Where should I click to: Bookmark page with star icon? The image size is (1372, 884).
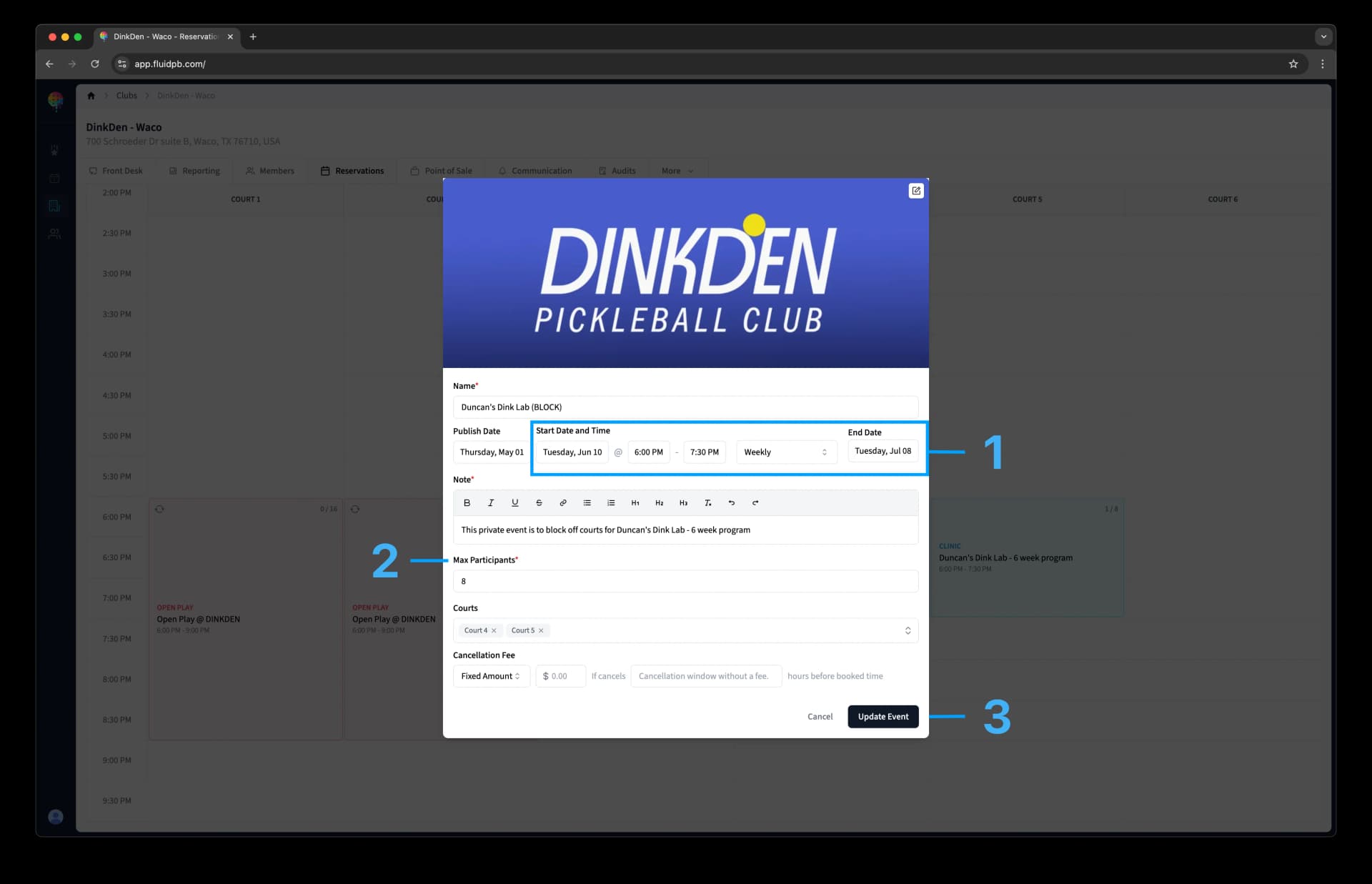pyautogui.click(x=1293, y=64)
